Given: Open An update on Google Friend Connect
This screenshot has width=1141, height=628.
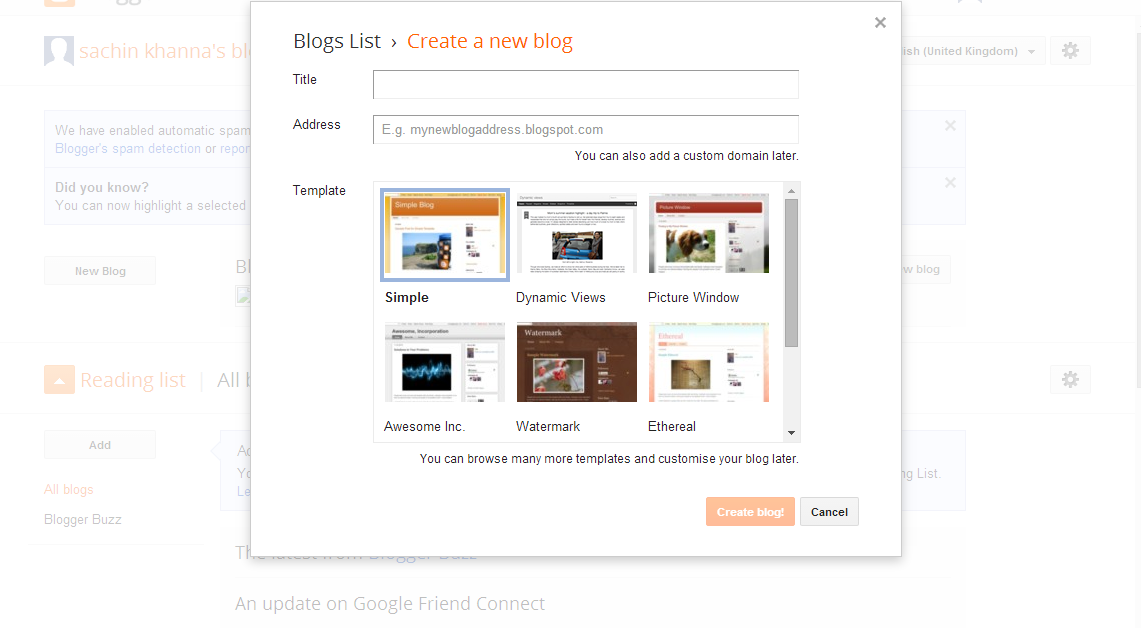Looking at the screenshot, I should 390,603.
